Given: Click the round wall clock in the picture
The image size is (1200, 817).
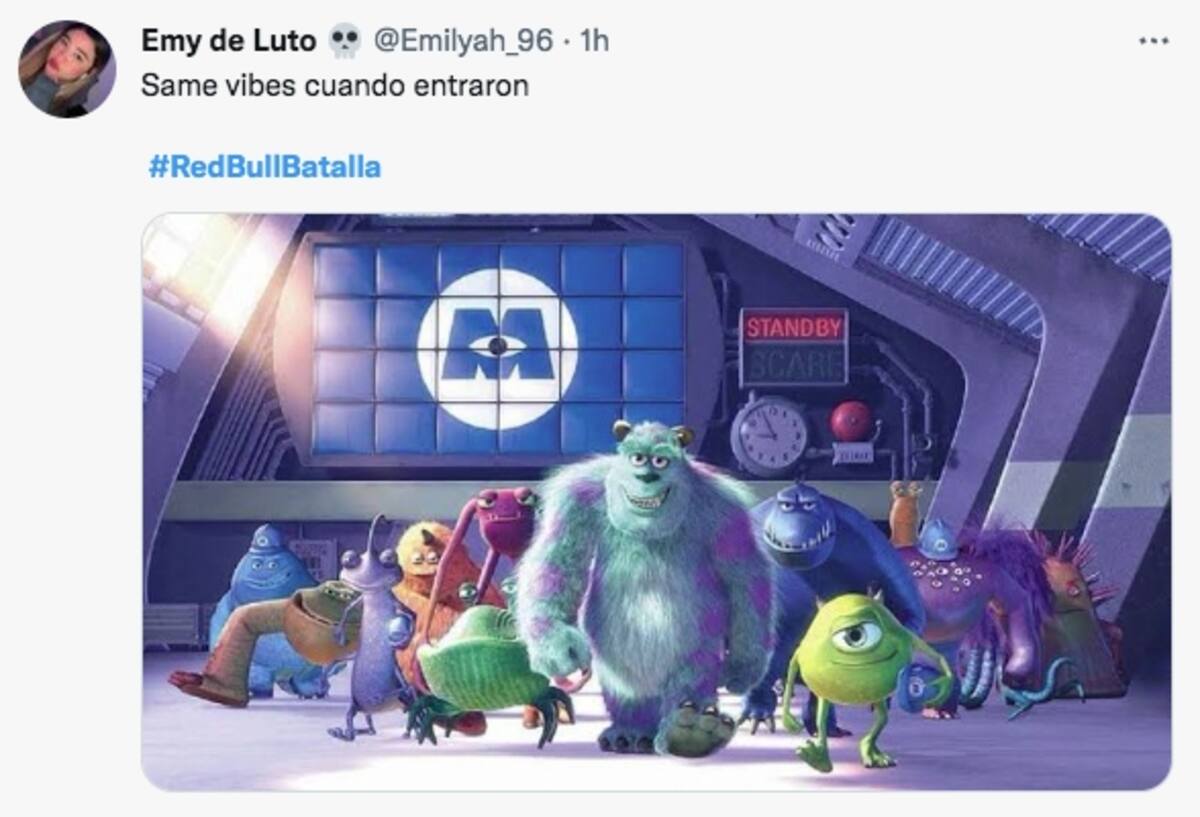Looking at the screenshot, I should (x=769, y=435).
